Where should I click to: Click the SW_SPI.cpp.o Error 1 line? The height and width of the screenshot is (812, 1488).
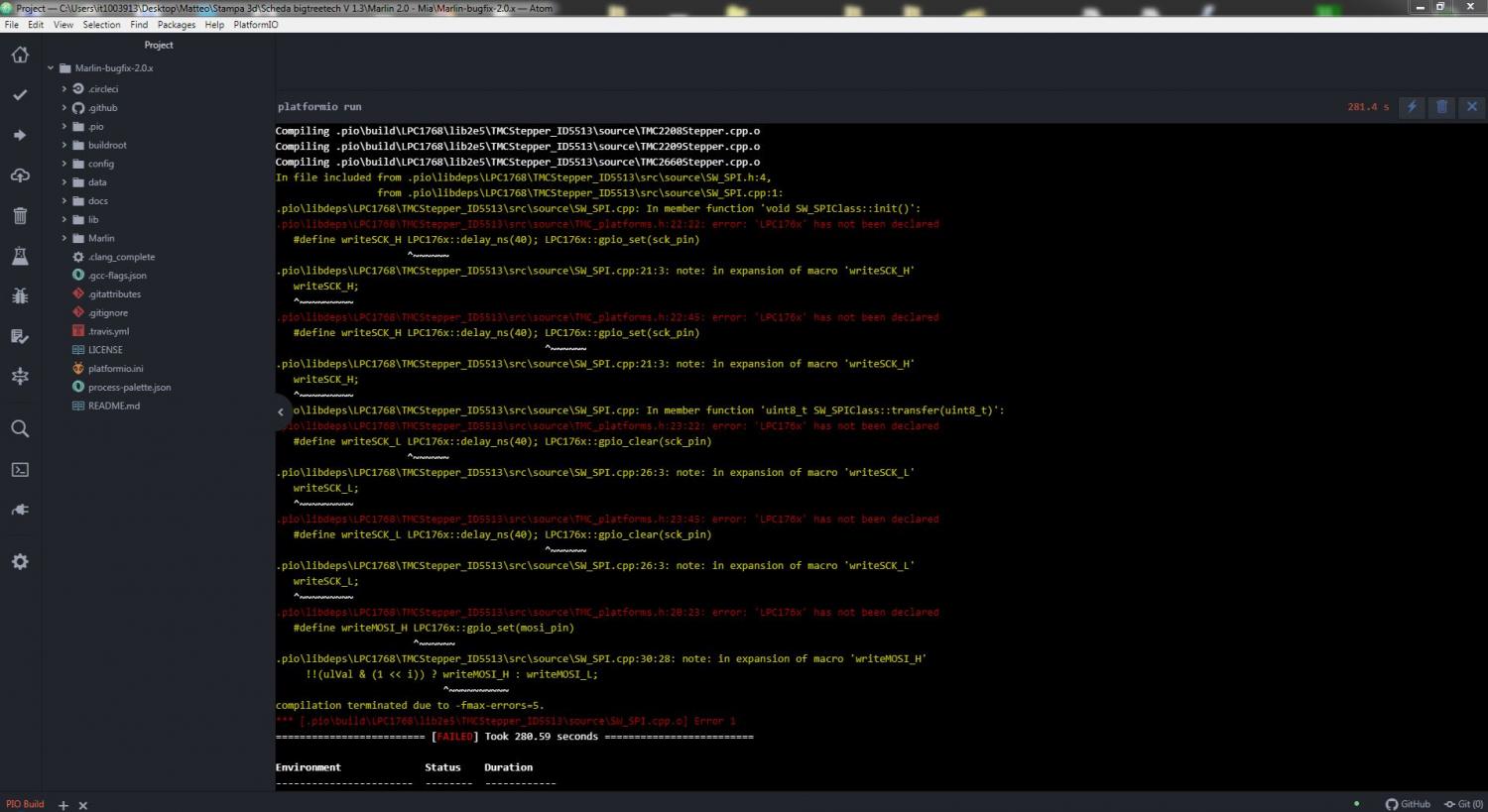[x=506, y=721]
